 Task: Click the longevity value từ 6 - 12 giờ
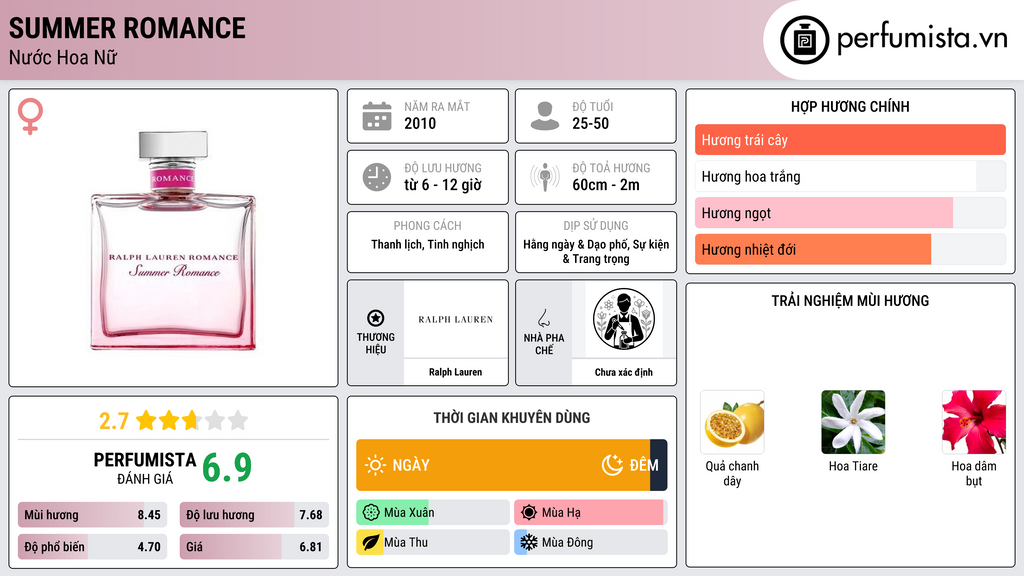tap(443, 185)
